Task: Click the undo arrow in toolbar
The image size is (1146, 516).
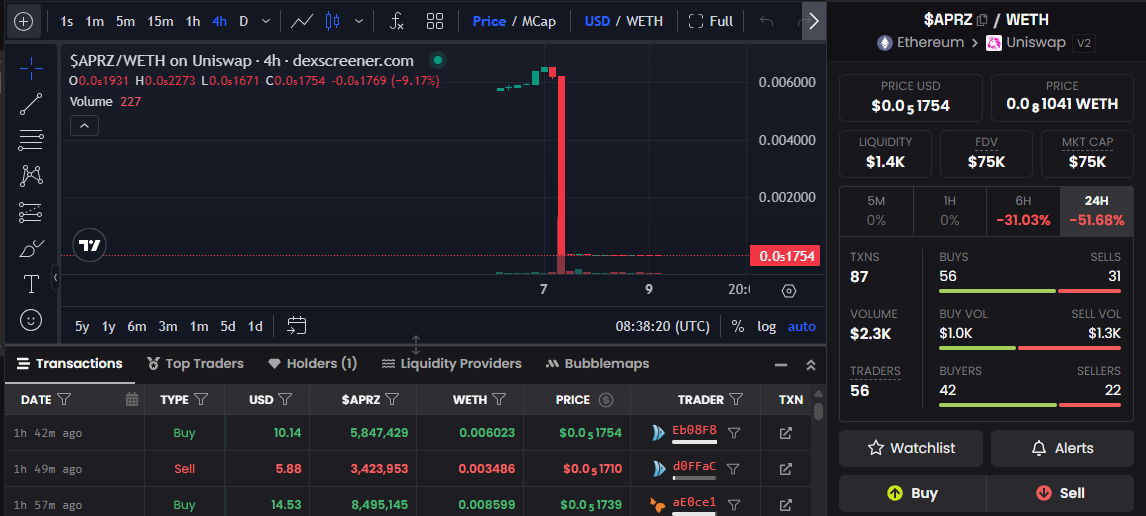Action: [x=767, y=21]
